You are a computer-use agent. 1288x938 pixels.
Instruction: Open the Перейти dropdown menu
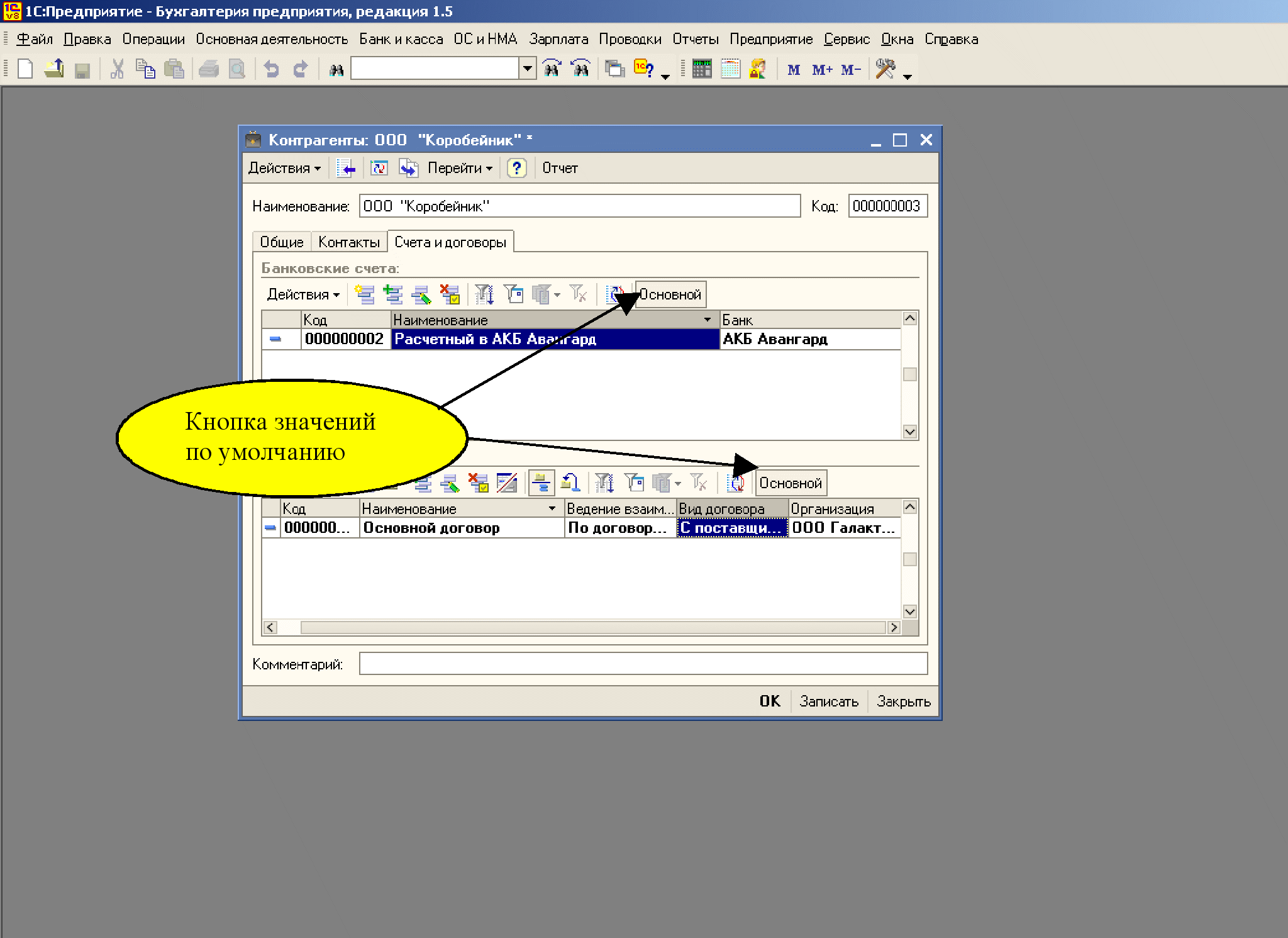[x=460, y=168]
